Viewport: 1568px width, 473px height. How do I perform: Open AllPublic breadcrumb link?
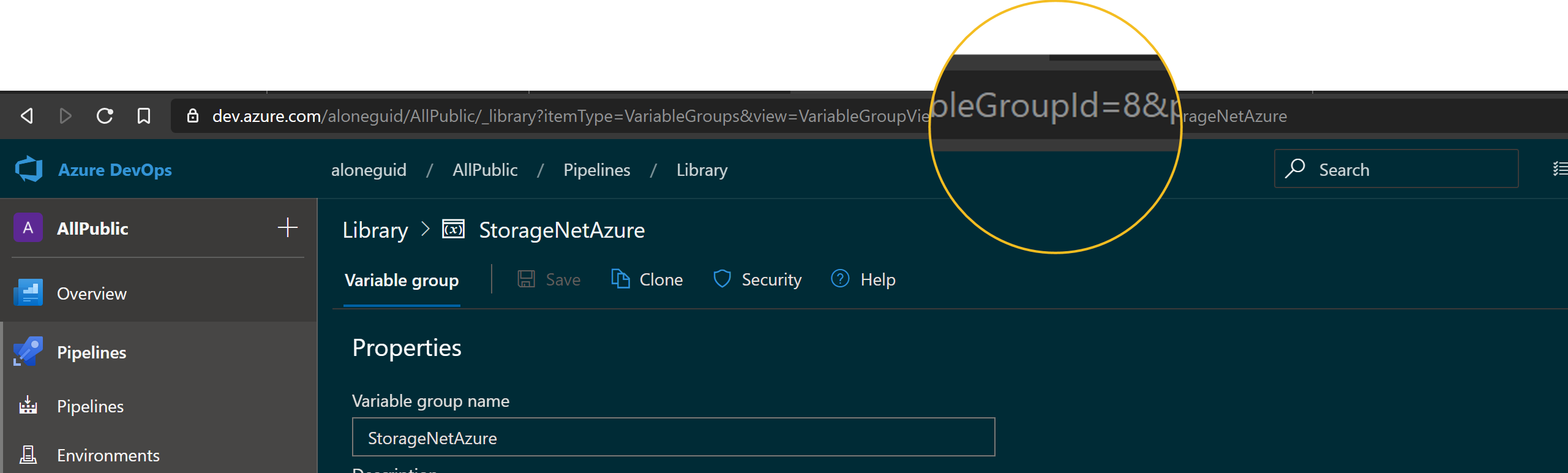(x=485, y=170)
